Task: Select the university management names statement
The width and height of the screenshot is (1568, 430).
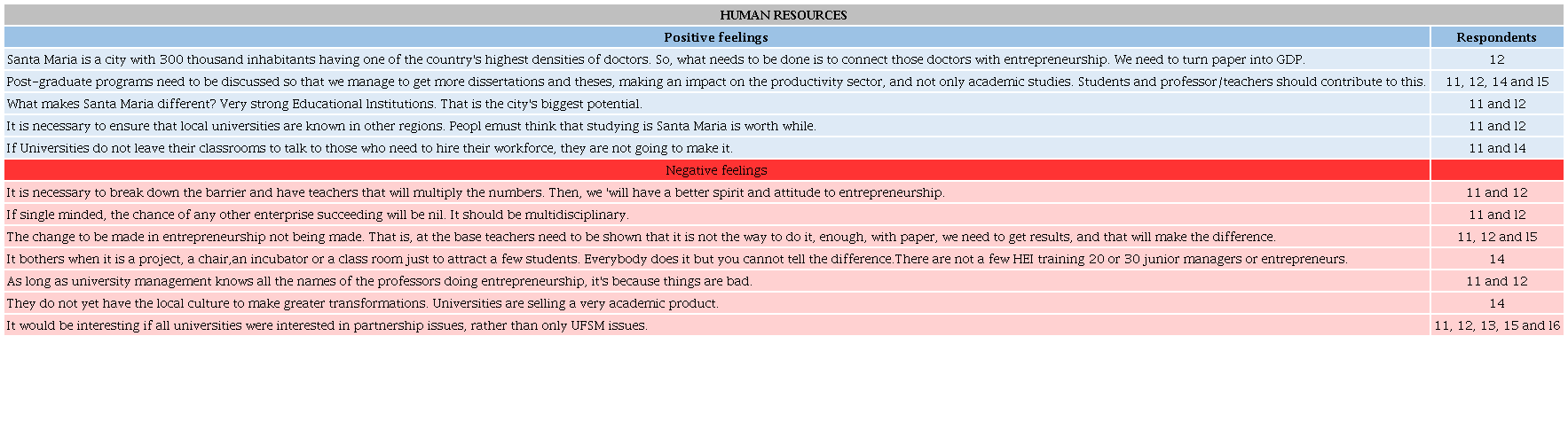Action: (x=379, y=281)
